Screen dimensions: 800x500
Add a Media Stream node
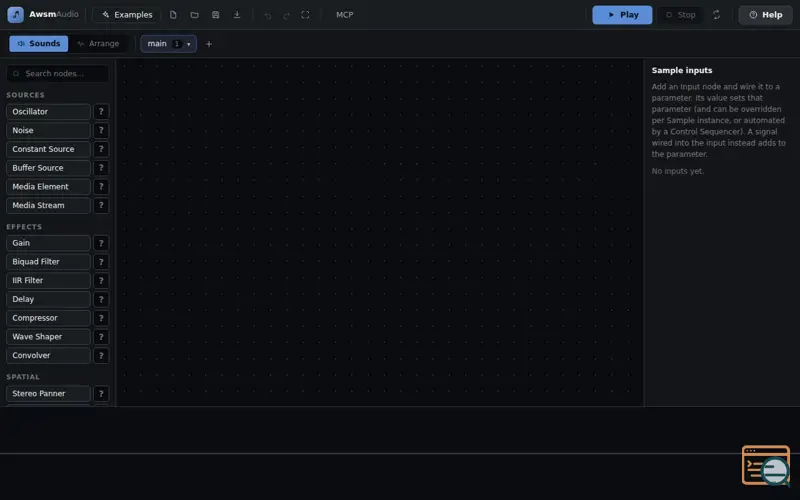(x=48, y=206)
